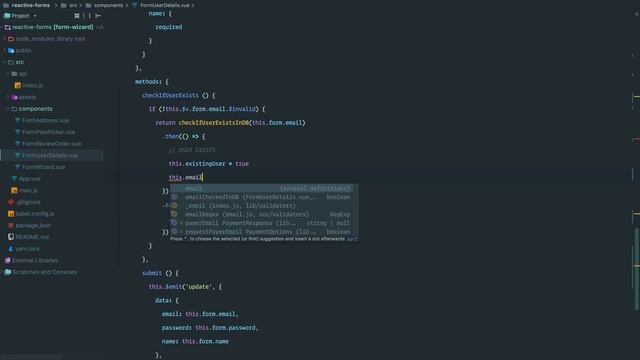Click the index.js JavaScript file icon
This screenshot has height=360, width=640.
click(18, 86)
